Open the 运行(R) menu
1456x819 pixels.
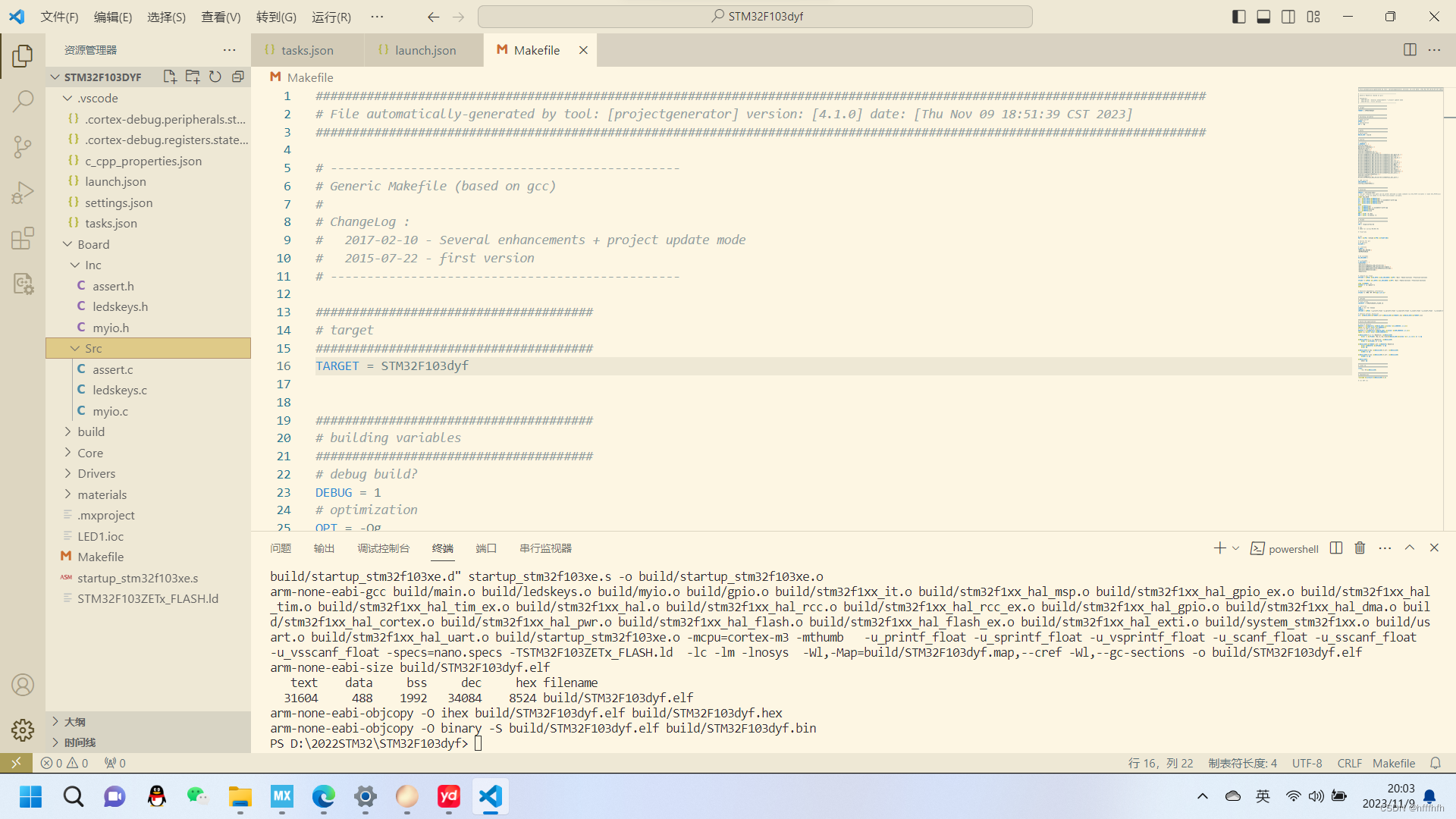(x=331, y=17)
